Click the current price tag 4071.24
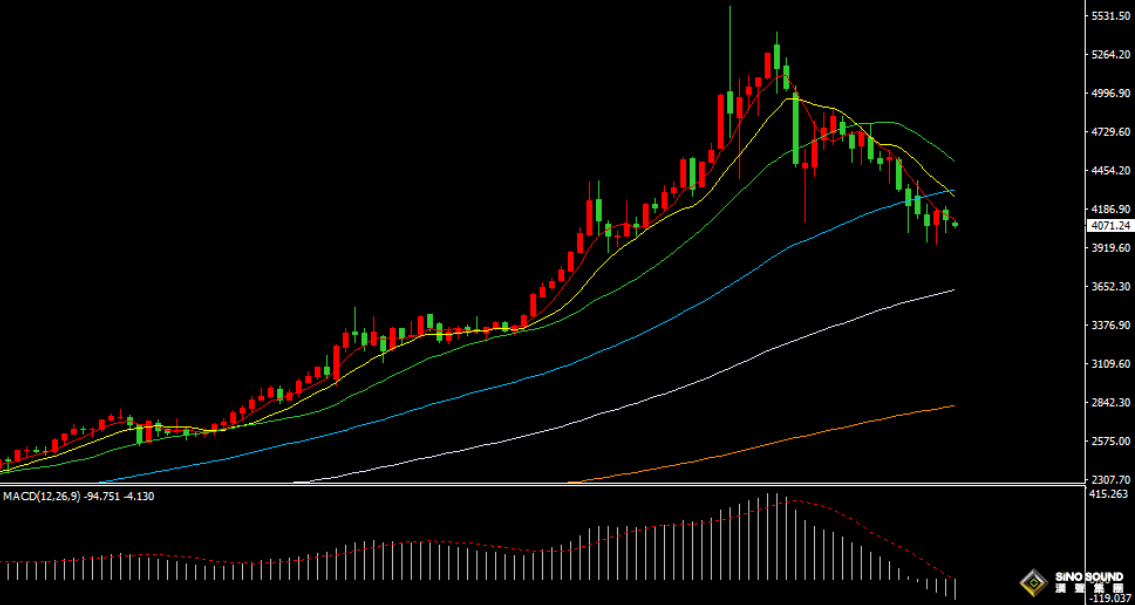The height and width of the screenshot is (605, 1135). (1110, 226)
